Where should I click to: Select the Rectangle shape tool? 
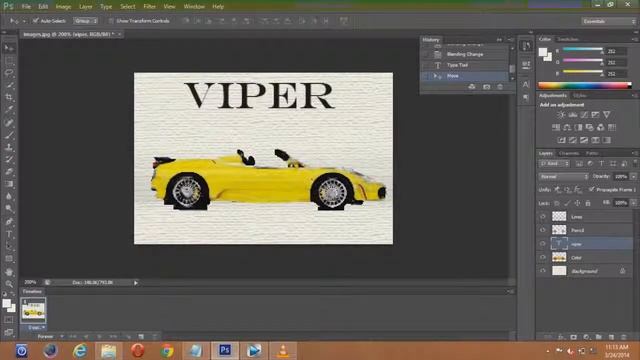(9, 259)
